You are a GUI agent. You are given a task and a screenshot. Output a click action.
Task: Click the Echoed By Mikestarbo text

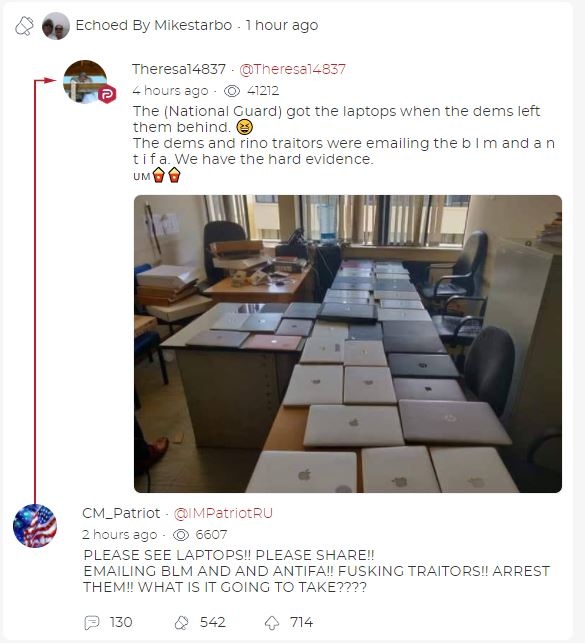tap(154, 25)
